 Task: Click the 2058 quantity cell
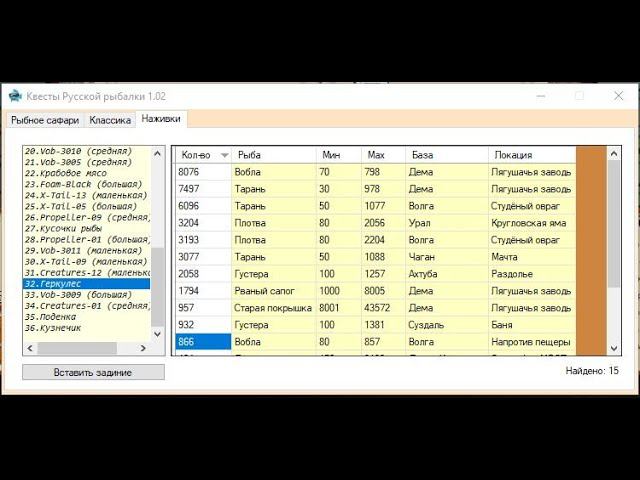point(203,274)
